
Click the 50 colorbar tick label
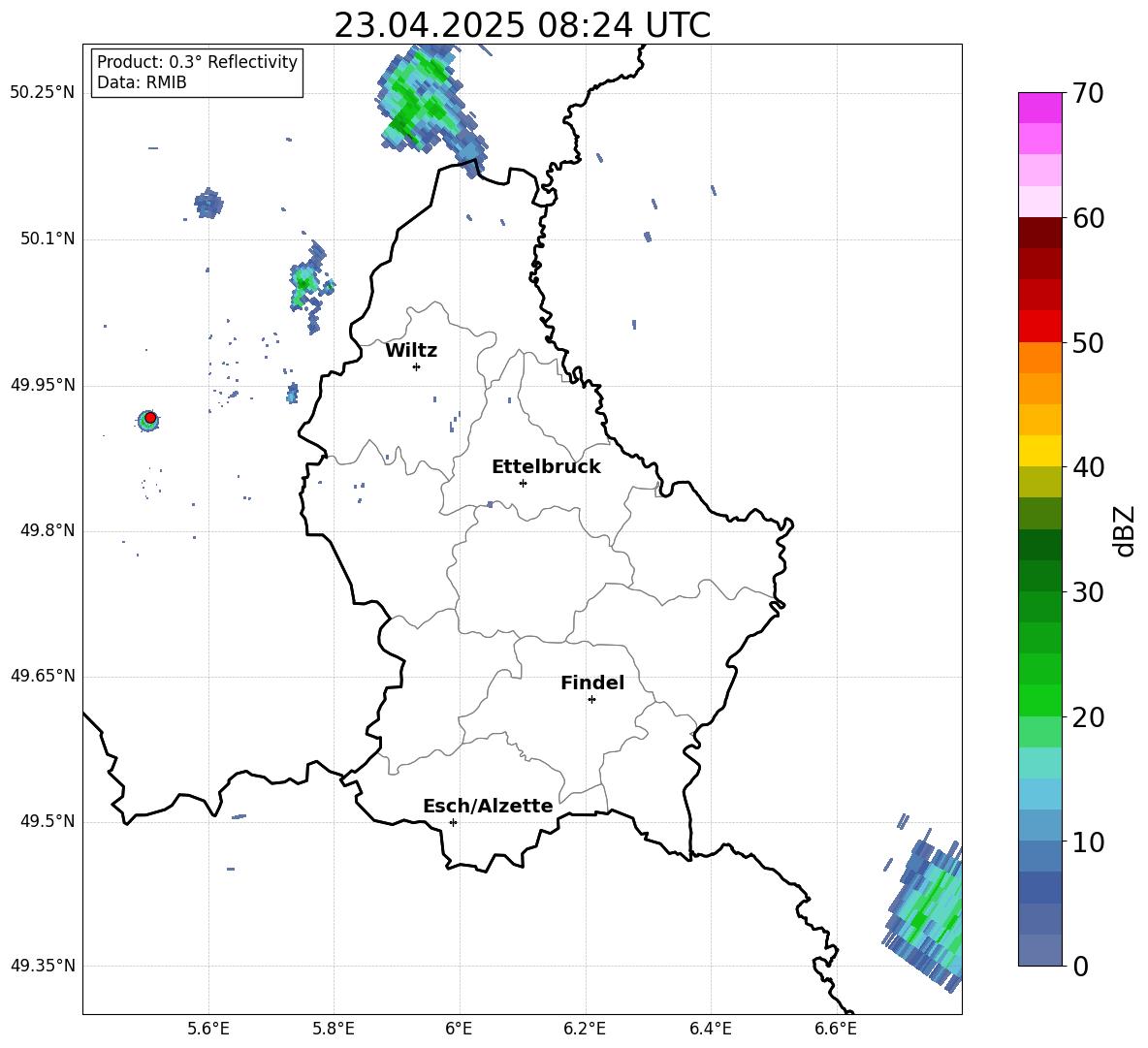[x=1088, y=342]
